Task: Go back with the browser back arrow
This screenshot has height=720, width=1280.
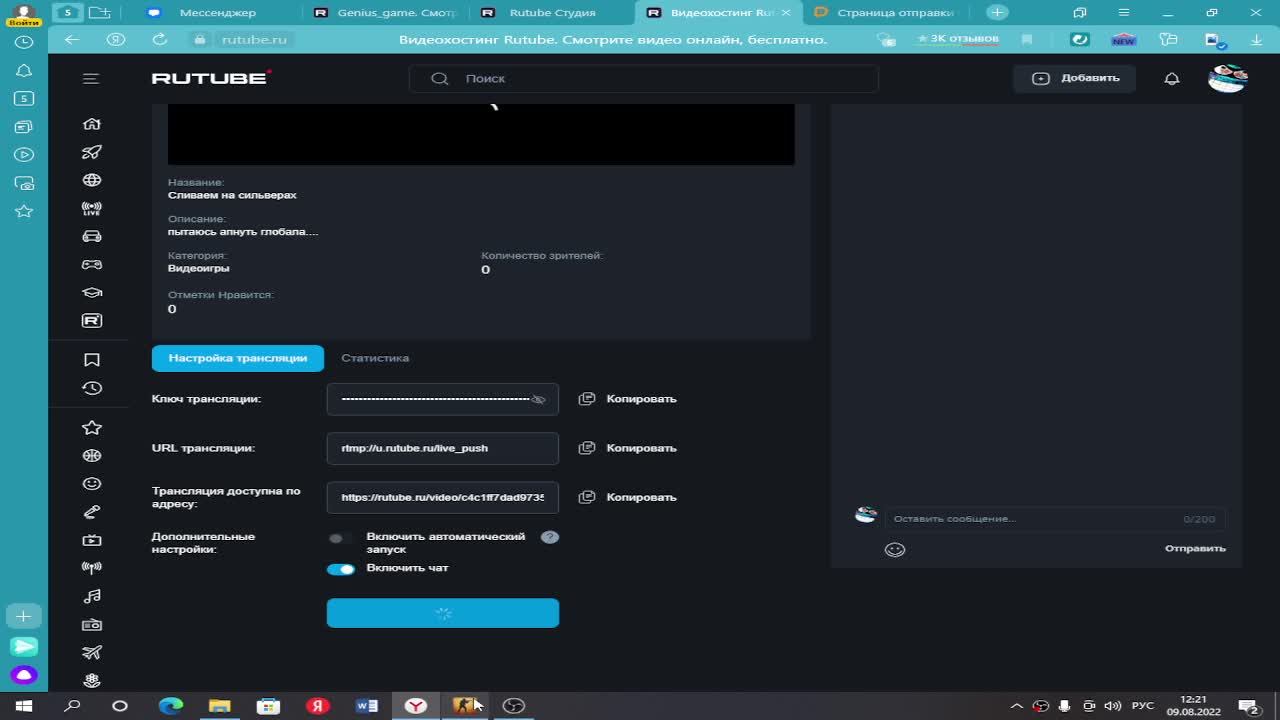Action: (71, 39)
